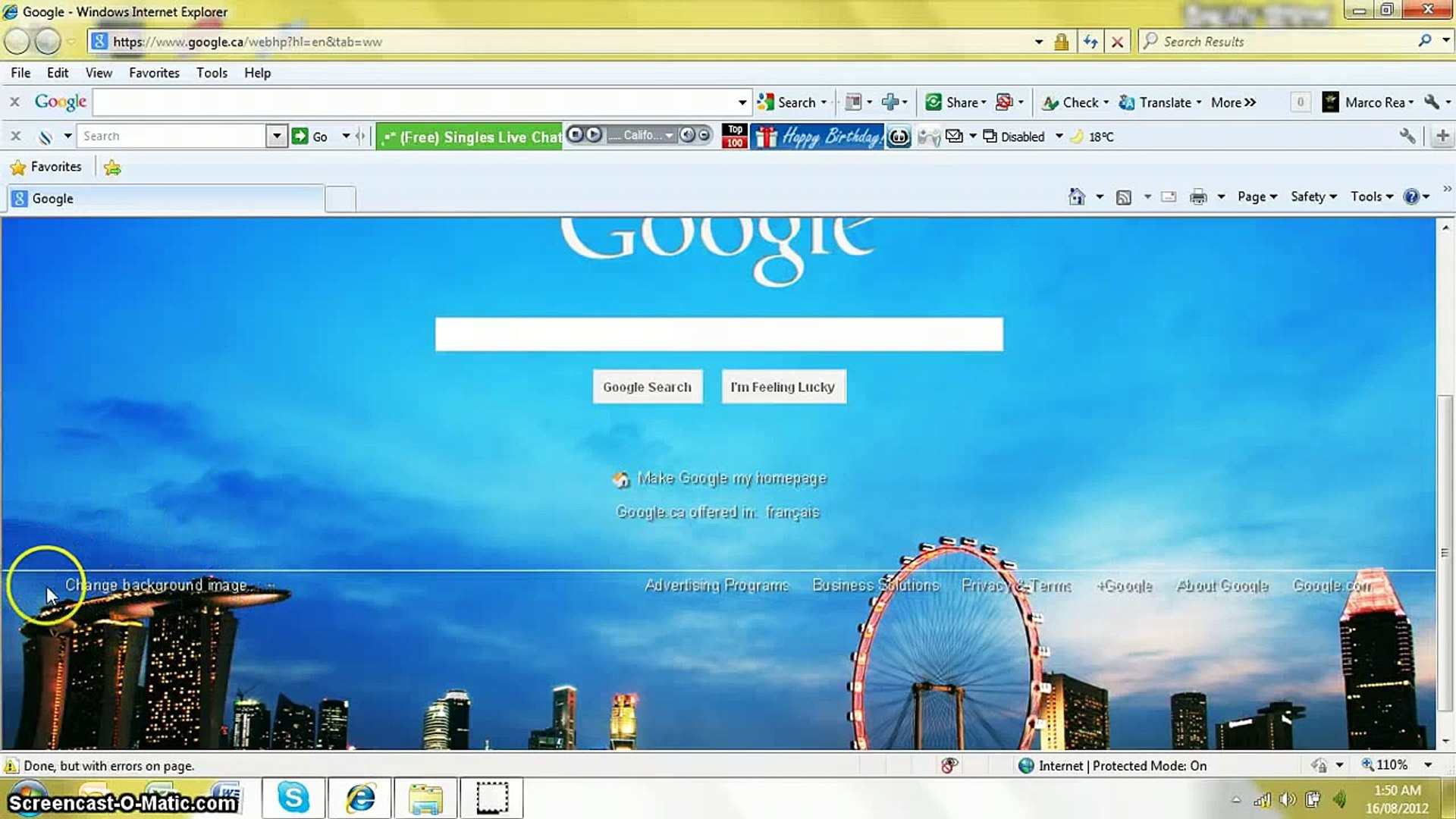Open the Page menu dropdown
The width and height of the screenshot is (1456, 819).
1257,197
